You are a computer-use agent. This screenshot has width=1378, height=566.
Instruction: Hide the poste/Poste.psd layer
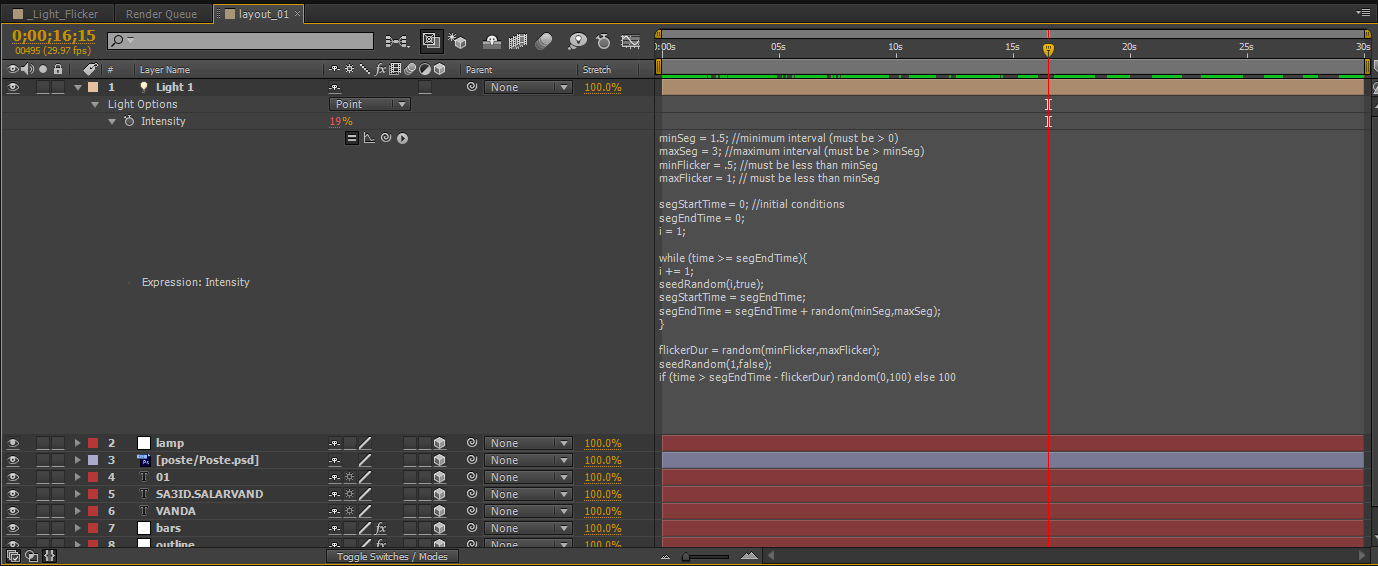click(13, 460)
